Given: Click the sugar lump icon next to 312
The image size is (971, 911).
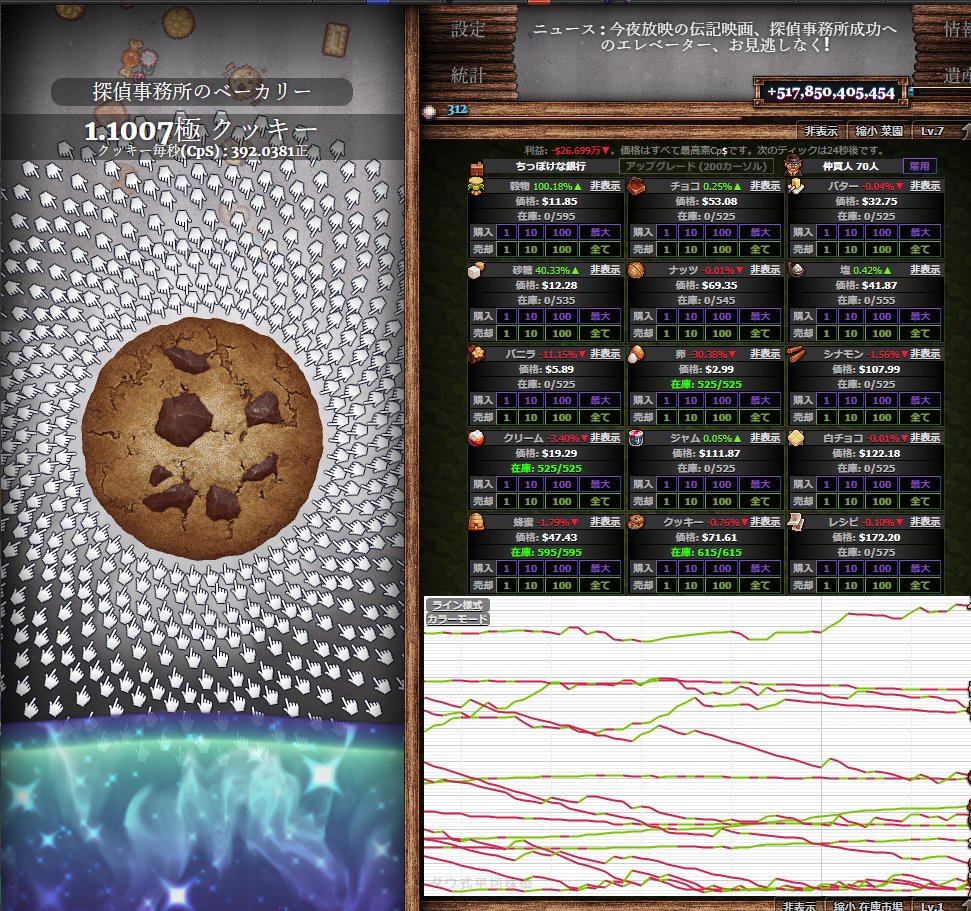Looking at the screenshot, I should coord(430,111).
